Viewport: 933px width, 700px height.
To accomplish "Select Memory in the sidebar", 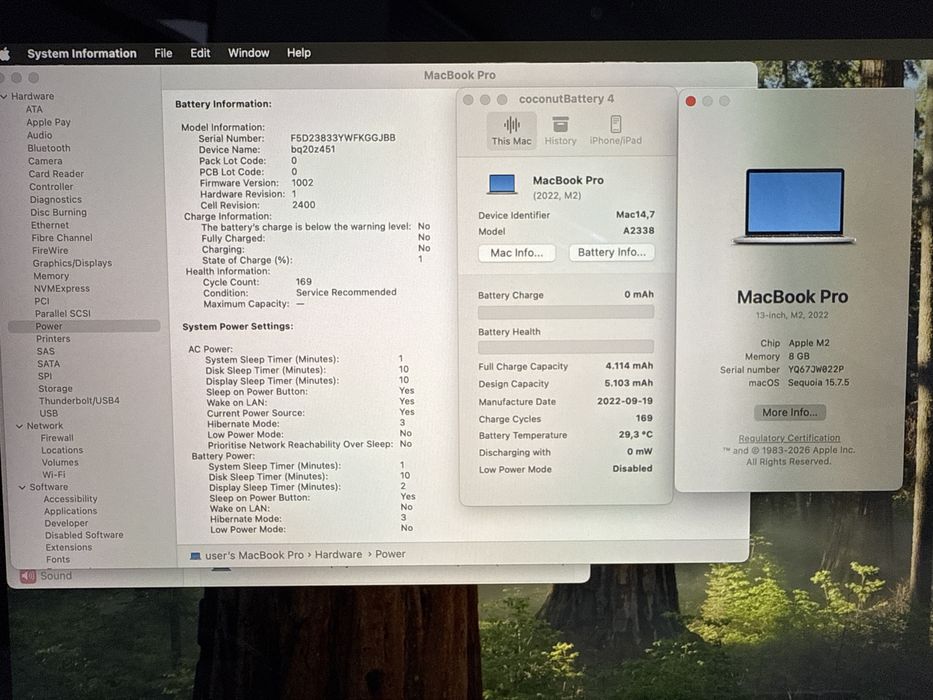I will pos(51,276).
